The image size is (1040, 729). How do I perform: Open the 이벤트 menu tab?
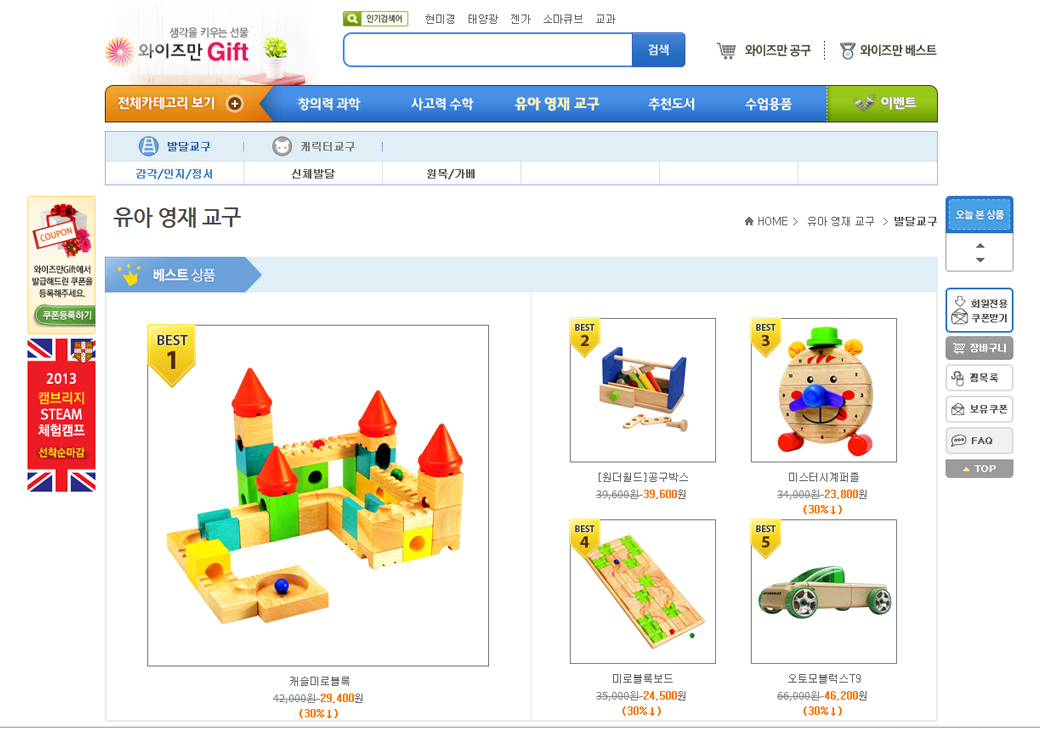tap(882, 103)
